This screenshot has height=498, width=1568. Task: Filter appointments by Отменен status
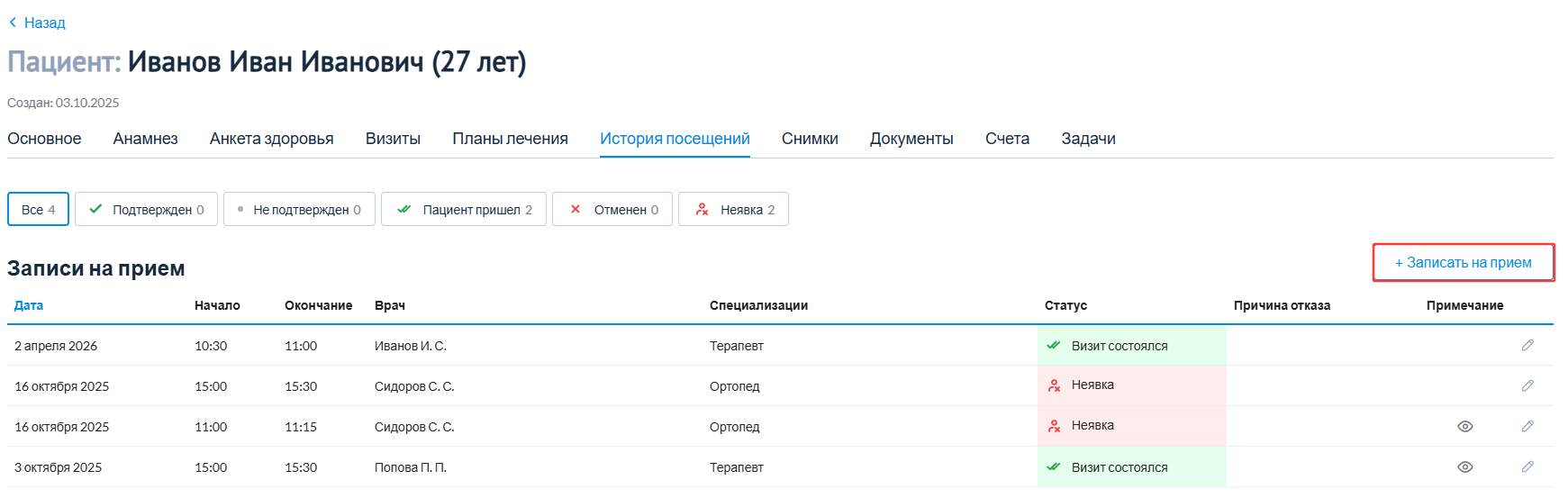(612, 210)
